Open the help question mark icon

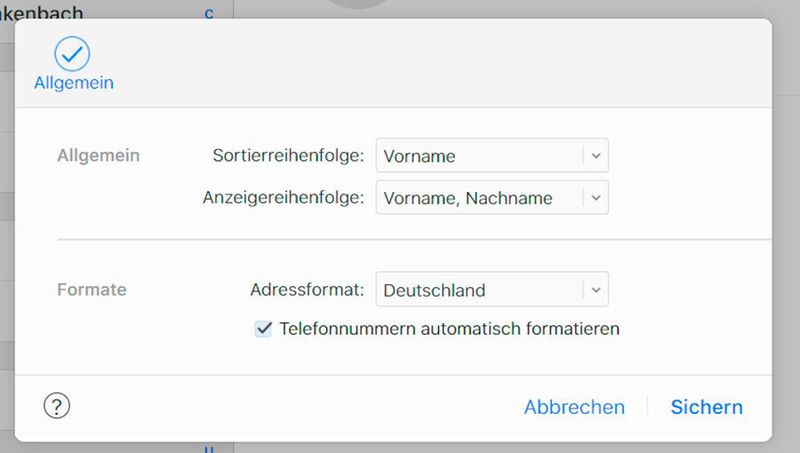click(x=57, y=406)
